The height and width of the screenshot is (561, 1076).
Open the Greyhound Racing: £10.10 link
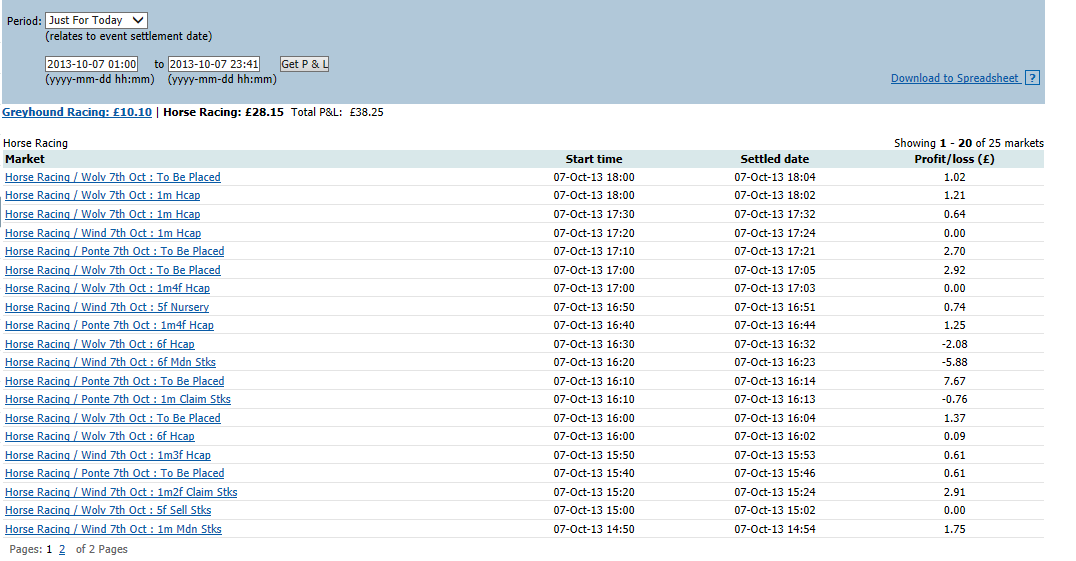pyautogui.click(x=77, y=112)
